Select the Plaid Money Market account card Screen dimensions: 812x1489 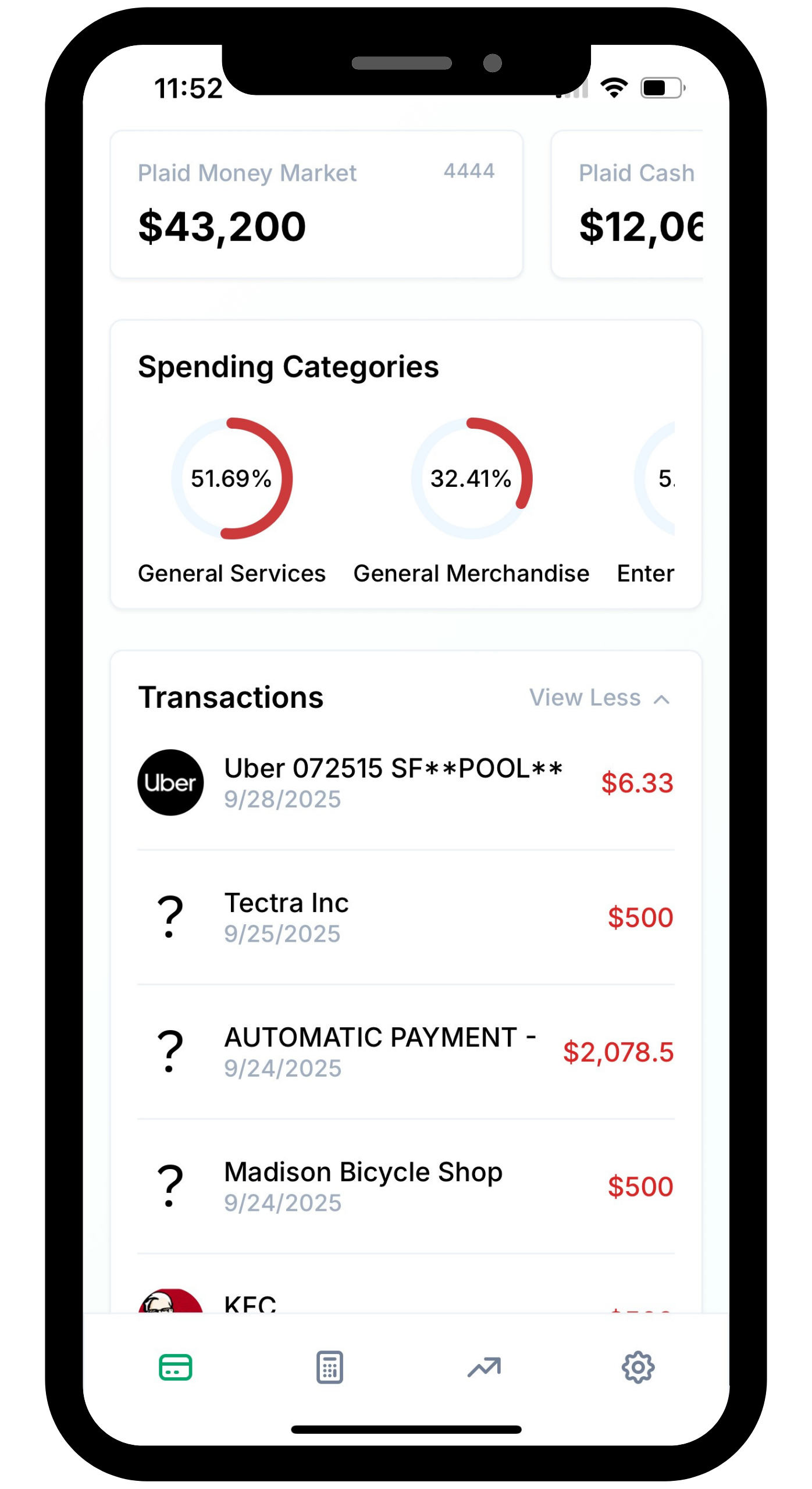(x=316, y=204)
